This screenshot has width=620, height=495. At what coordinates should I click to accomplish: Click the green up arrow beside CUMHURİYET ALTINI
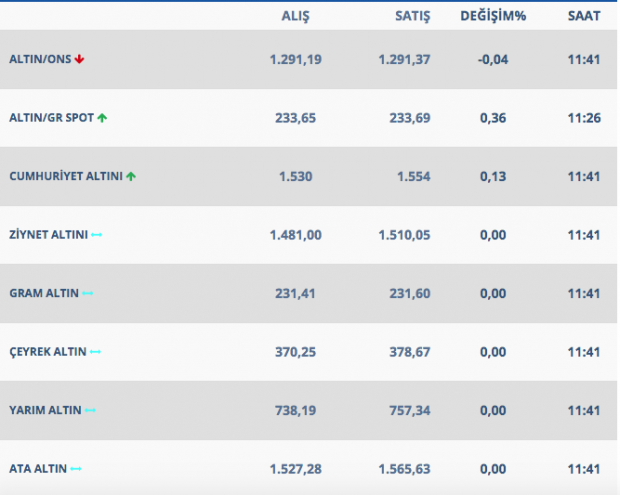[x=131, y=176]
